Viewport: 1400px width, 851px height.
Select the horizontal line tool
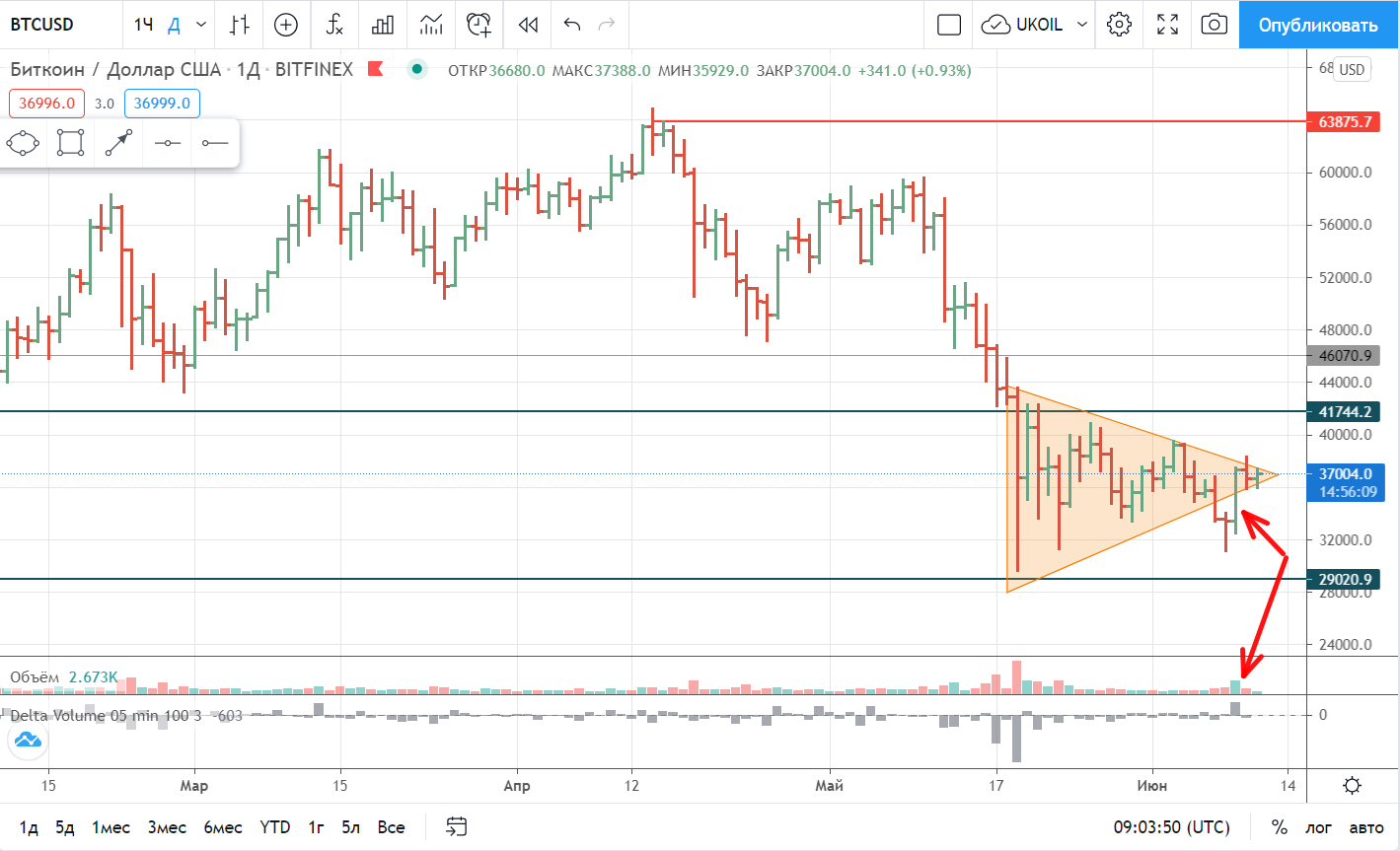(167, 143)
